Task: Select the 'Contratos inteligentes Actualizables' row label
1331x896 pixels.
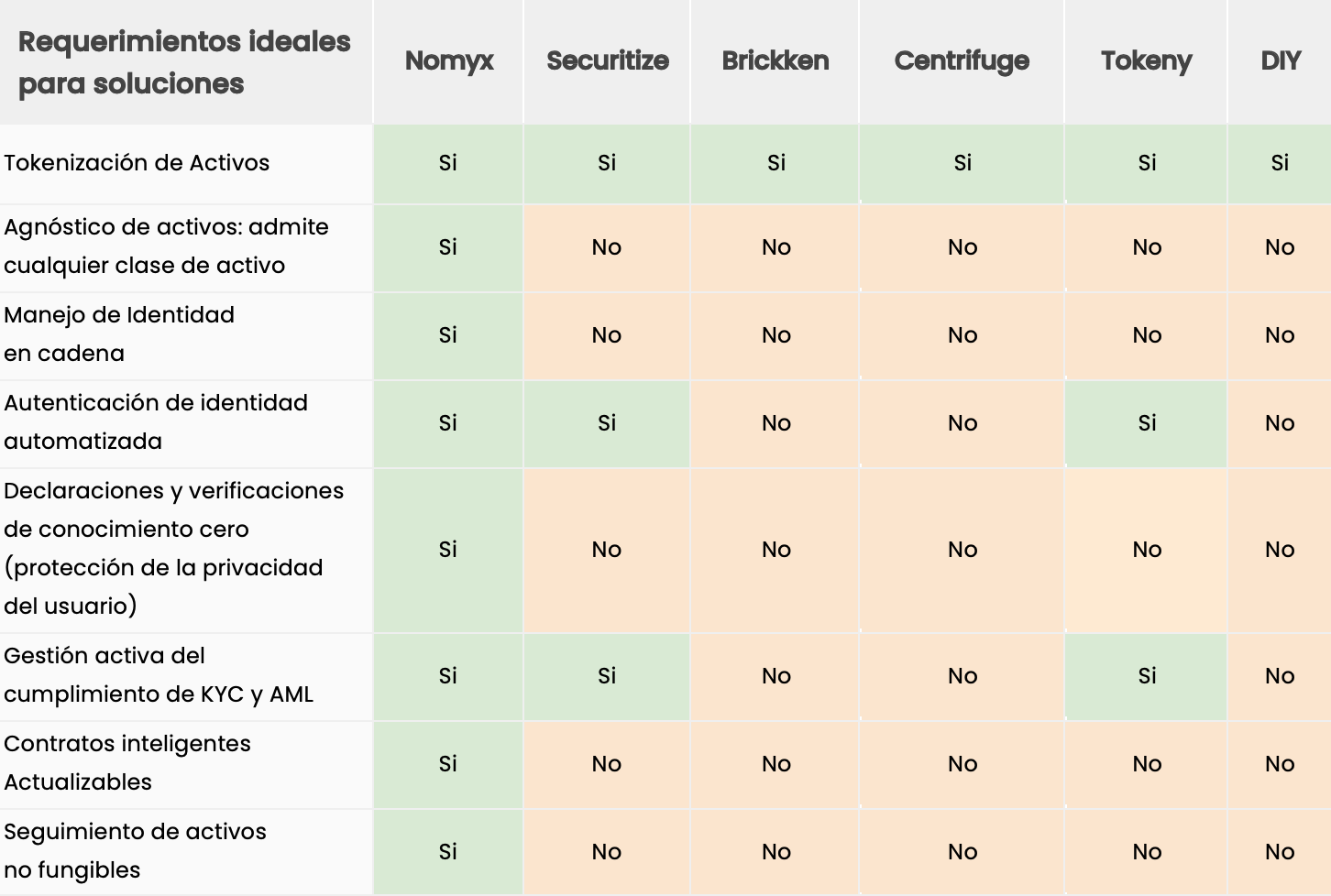Action: pos(127,763)
